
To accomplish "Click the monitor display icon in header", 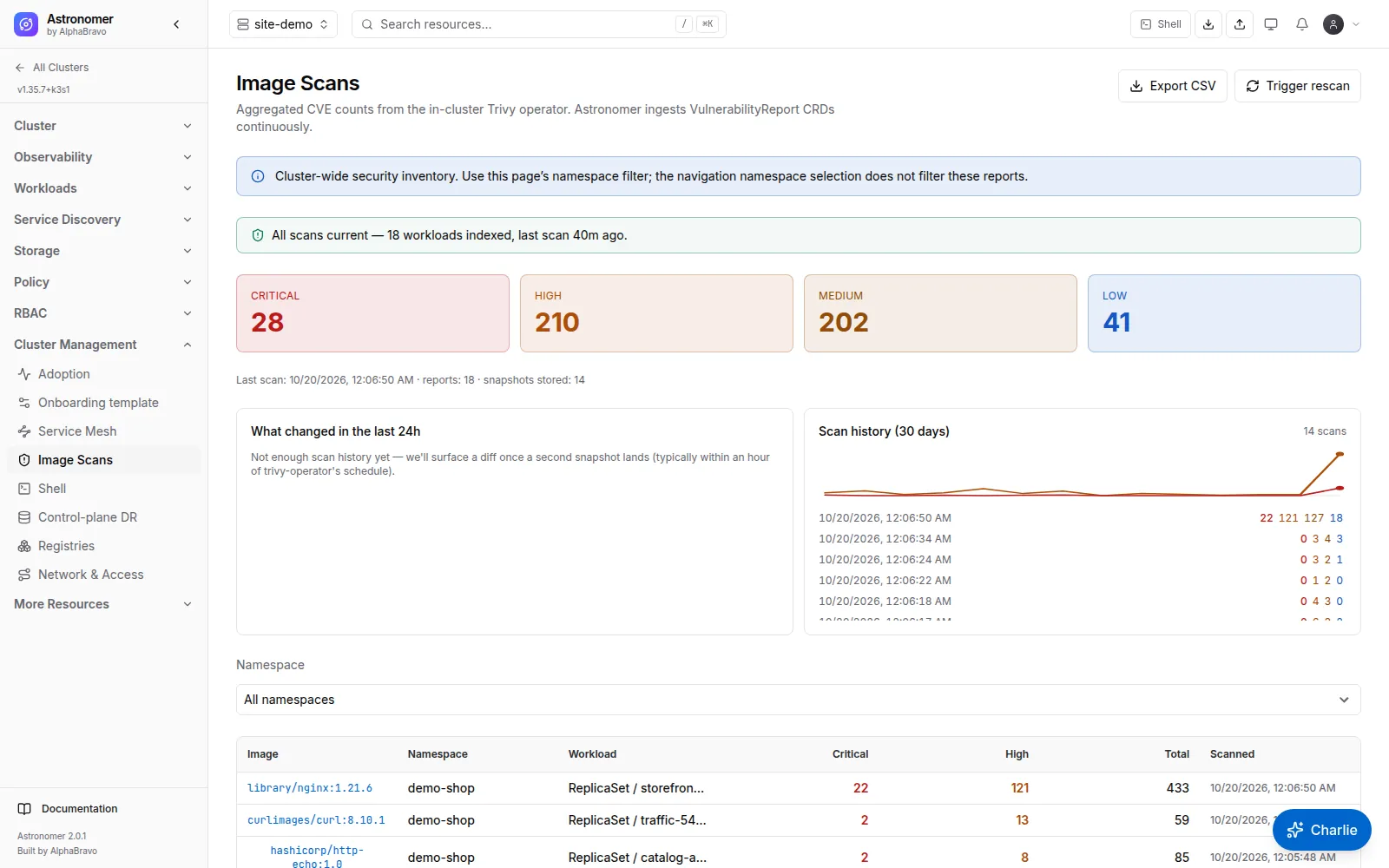I will point(1271,24).
